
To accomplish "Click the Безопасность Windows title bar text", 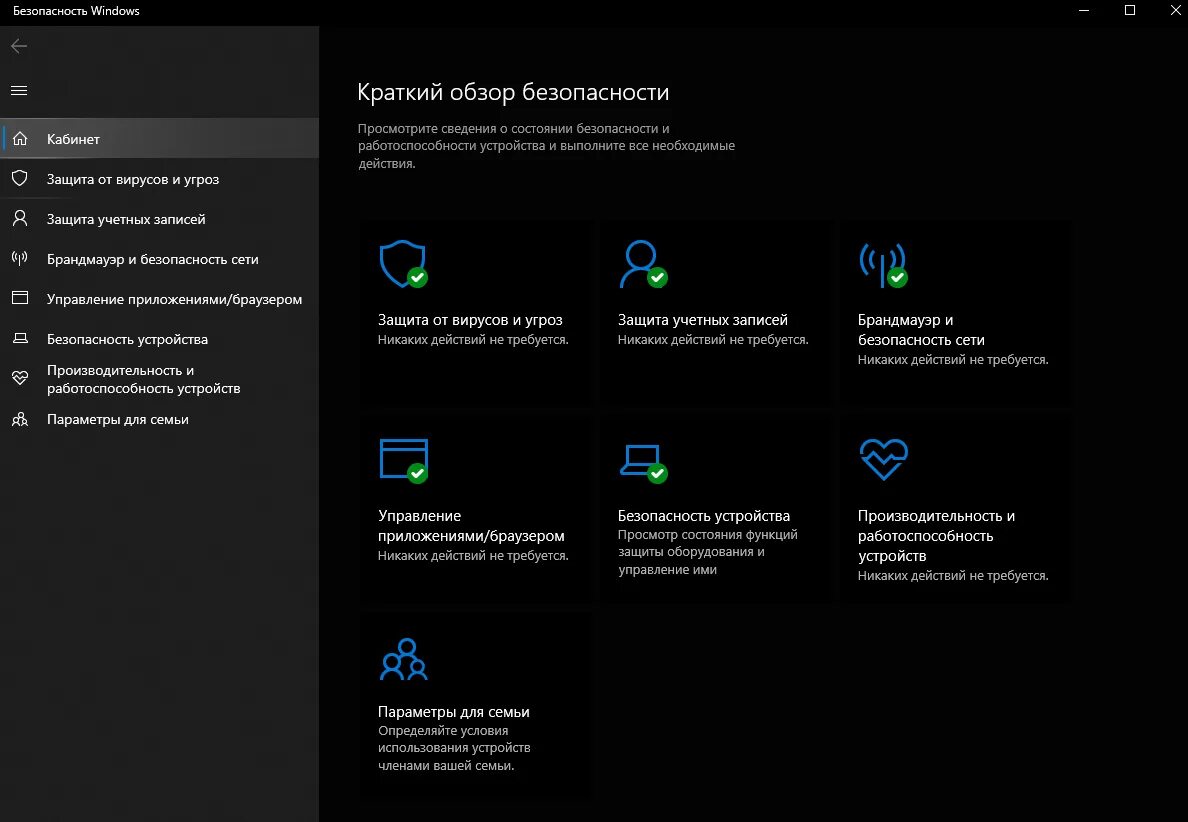I will 76,11.
